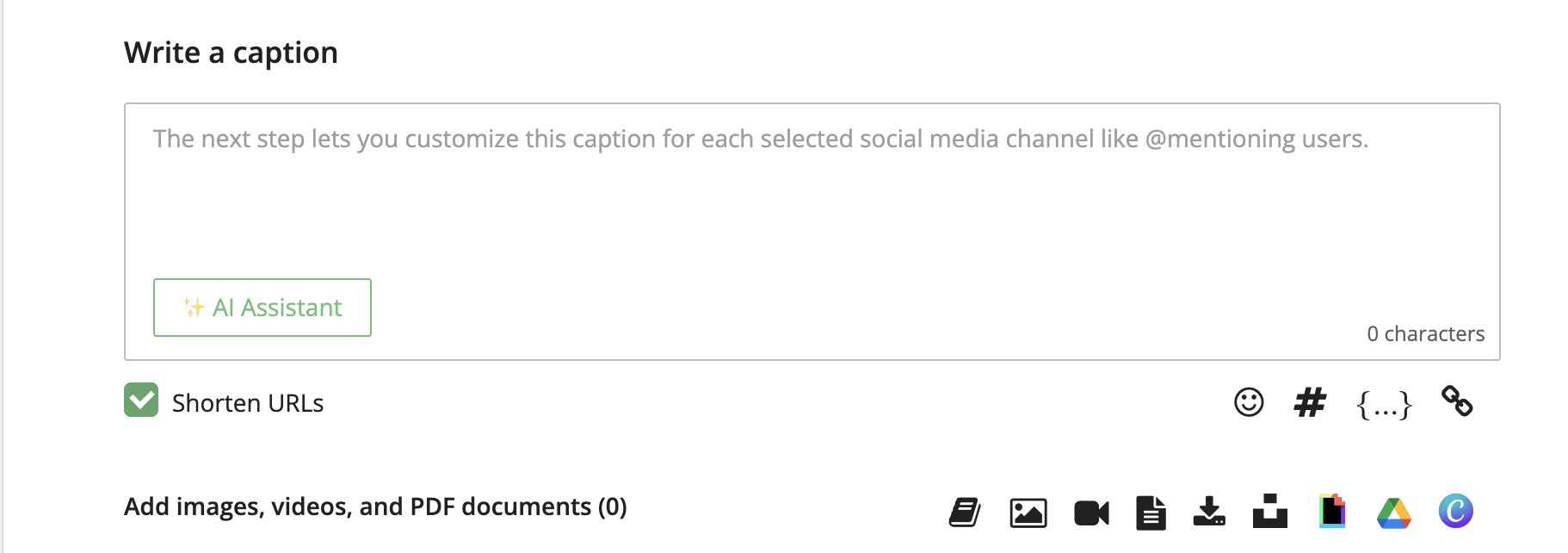Image resolution: width=1568 pixels, height=553 pixels.
Task: Attach a PDF with document icon
Action: [x=1151, y=513]
